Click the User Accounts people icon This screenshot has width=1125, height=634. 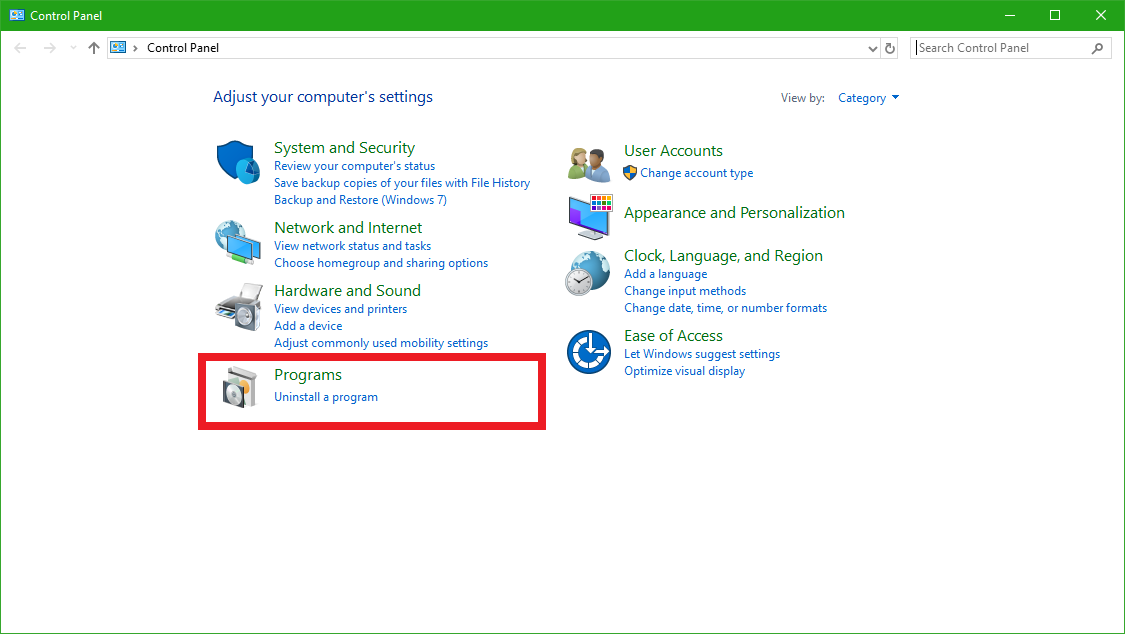pos(588,163)
